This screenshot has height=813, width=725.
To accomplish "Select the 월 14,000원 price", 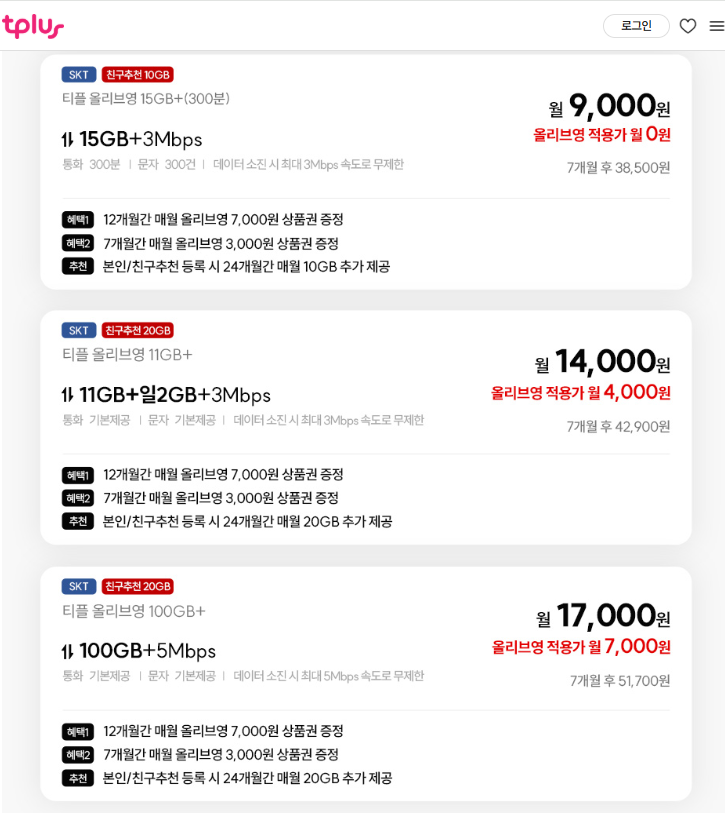I will 602,362.
